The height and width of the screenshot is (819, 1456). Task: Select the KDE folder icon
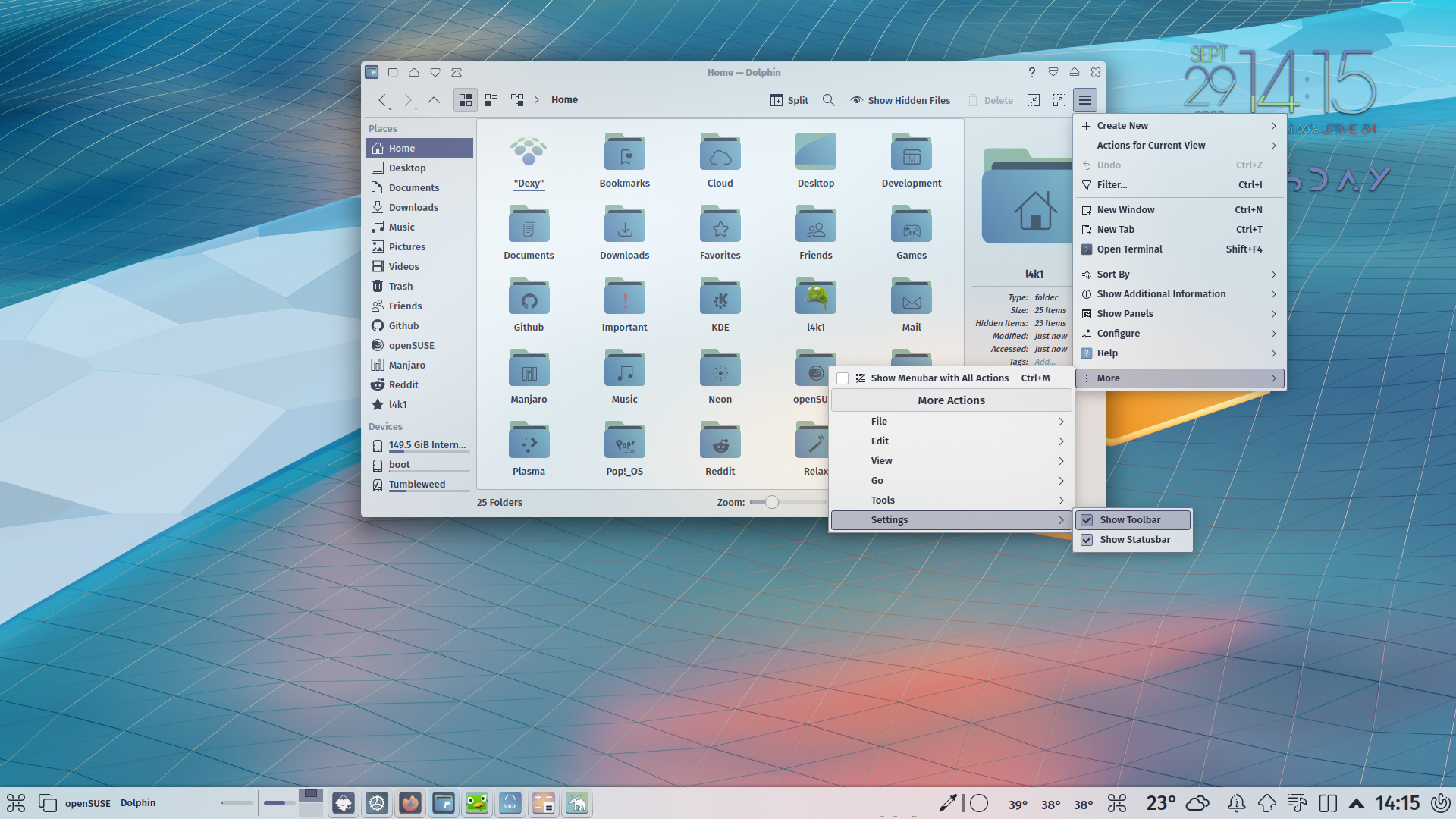720,295
